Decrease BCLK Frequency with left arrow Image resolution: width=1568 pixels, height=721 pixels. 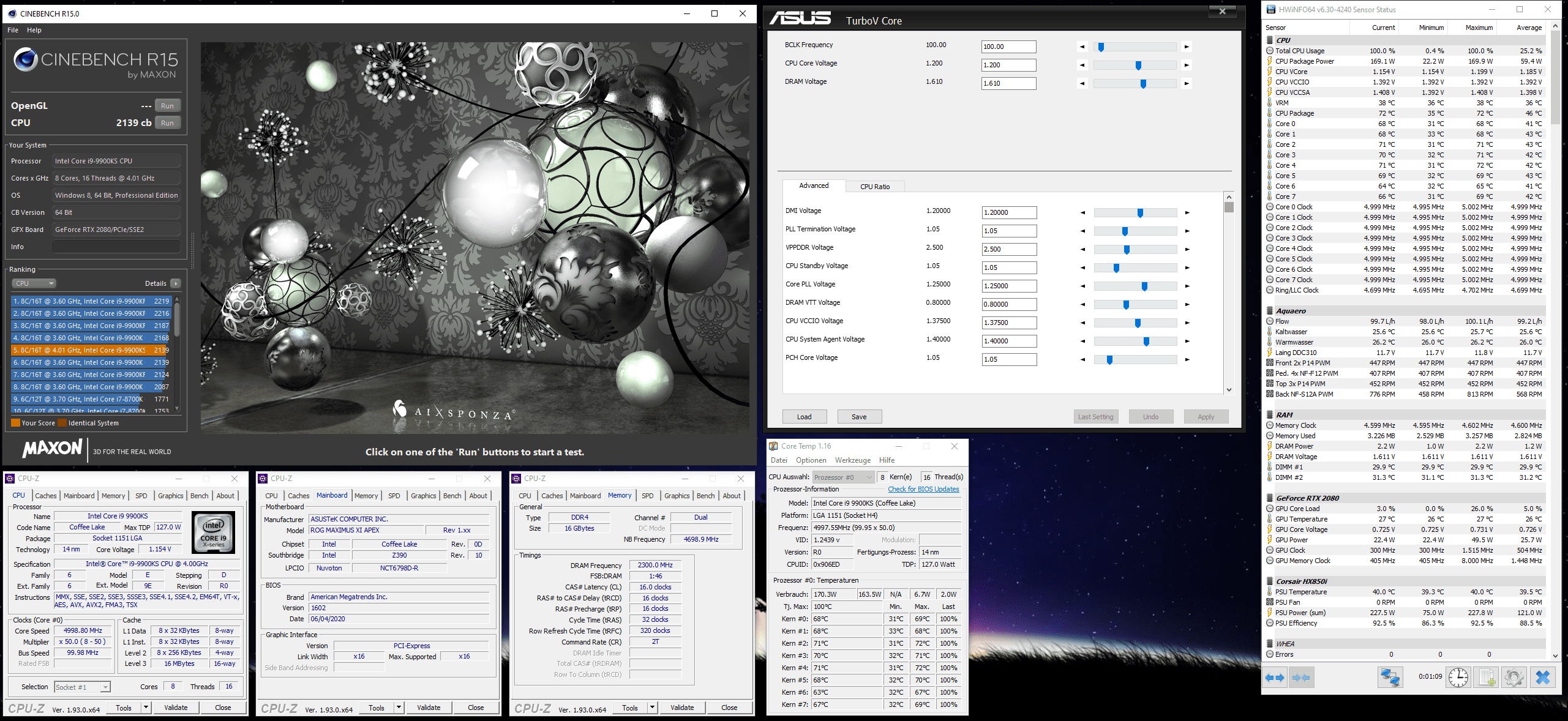pyautogui.click(x=1082, y=47)
